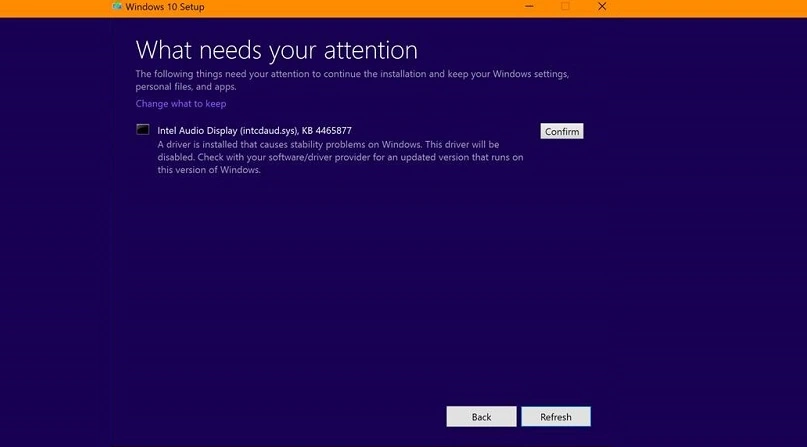
Task: Select the Intel Audio Display (intcdaud.sys) heading text
Action: click(x=254, y=131)
